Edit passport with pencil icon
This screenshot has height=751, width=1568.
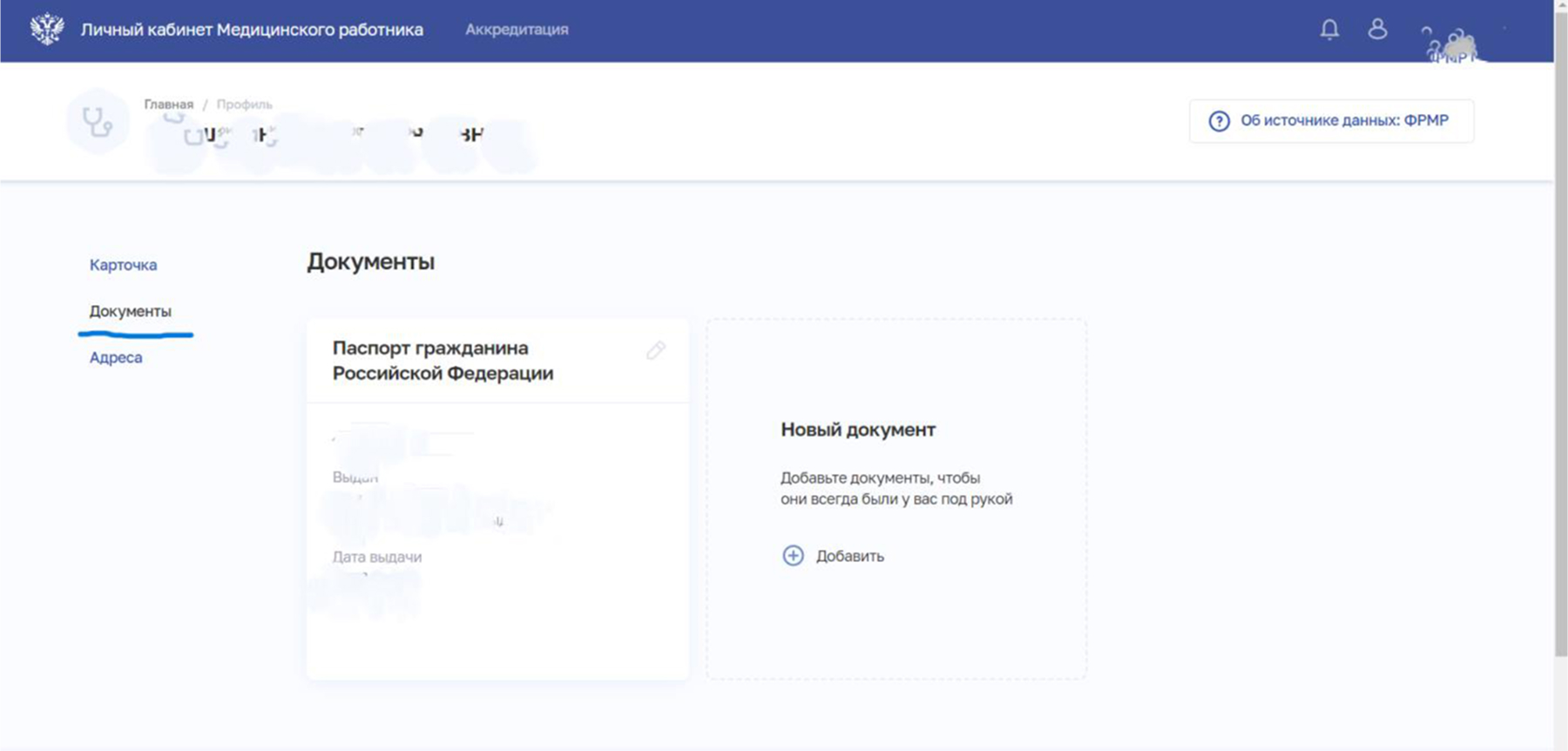656,350
